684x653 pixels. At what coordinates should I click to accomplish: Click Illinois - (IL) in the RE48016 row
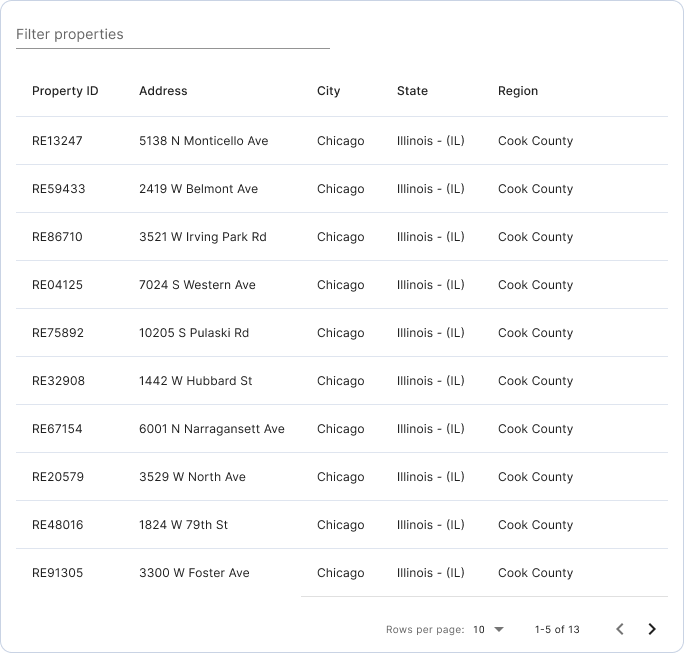click(x=431, y=525)
